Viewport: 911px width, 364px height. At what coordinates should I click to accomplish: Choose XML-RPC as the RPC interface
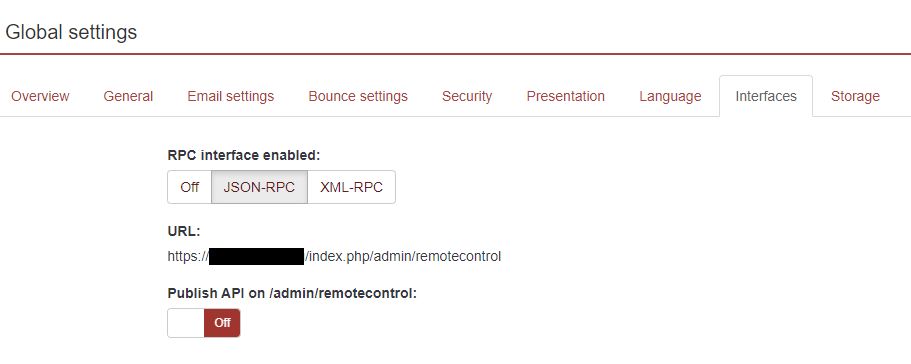coord(352,187)
